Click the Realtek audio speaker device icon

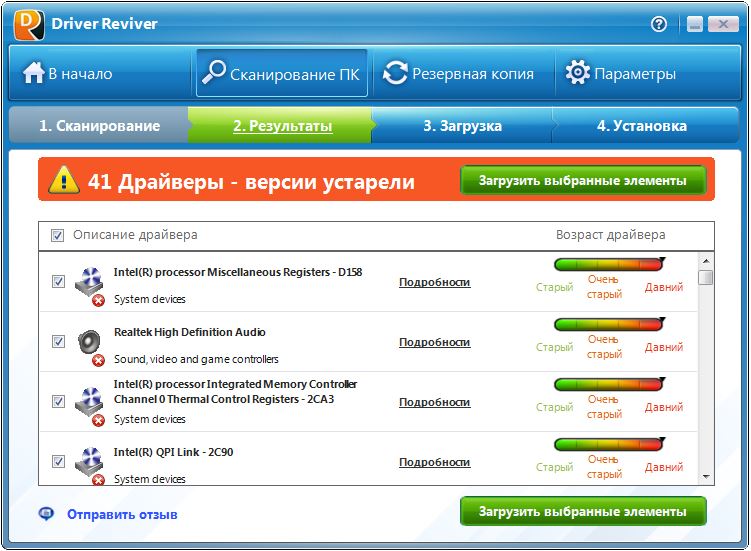[x=90, y=342]
